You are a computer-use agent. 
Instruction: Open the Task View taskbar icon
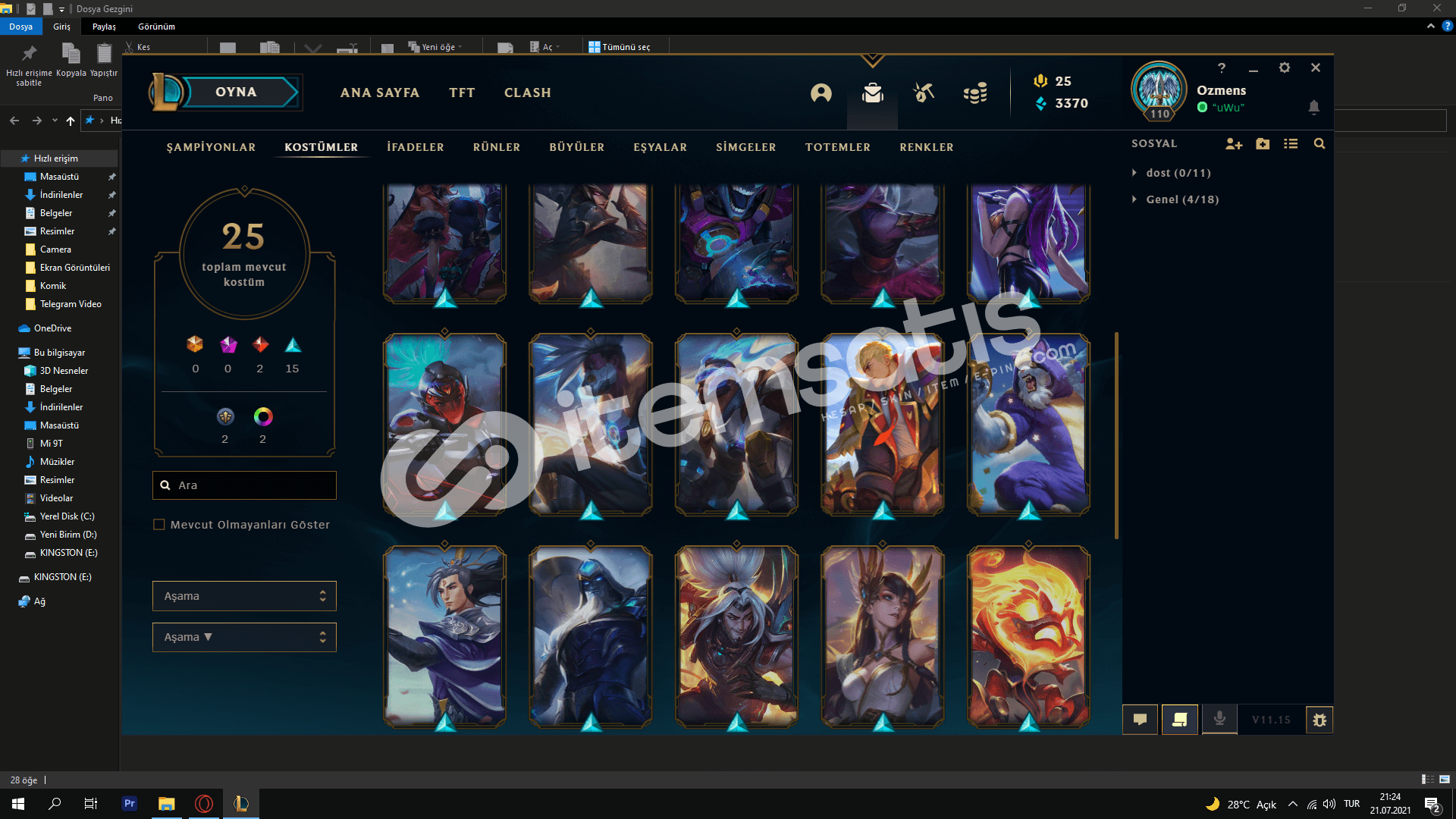click(x=91, y=804)
